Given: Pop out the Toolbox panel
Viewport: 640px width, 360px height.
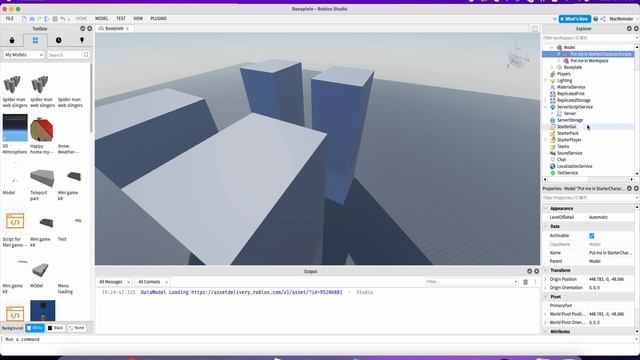Looking at the screenshot, I should (82, 29).
